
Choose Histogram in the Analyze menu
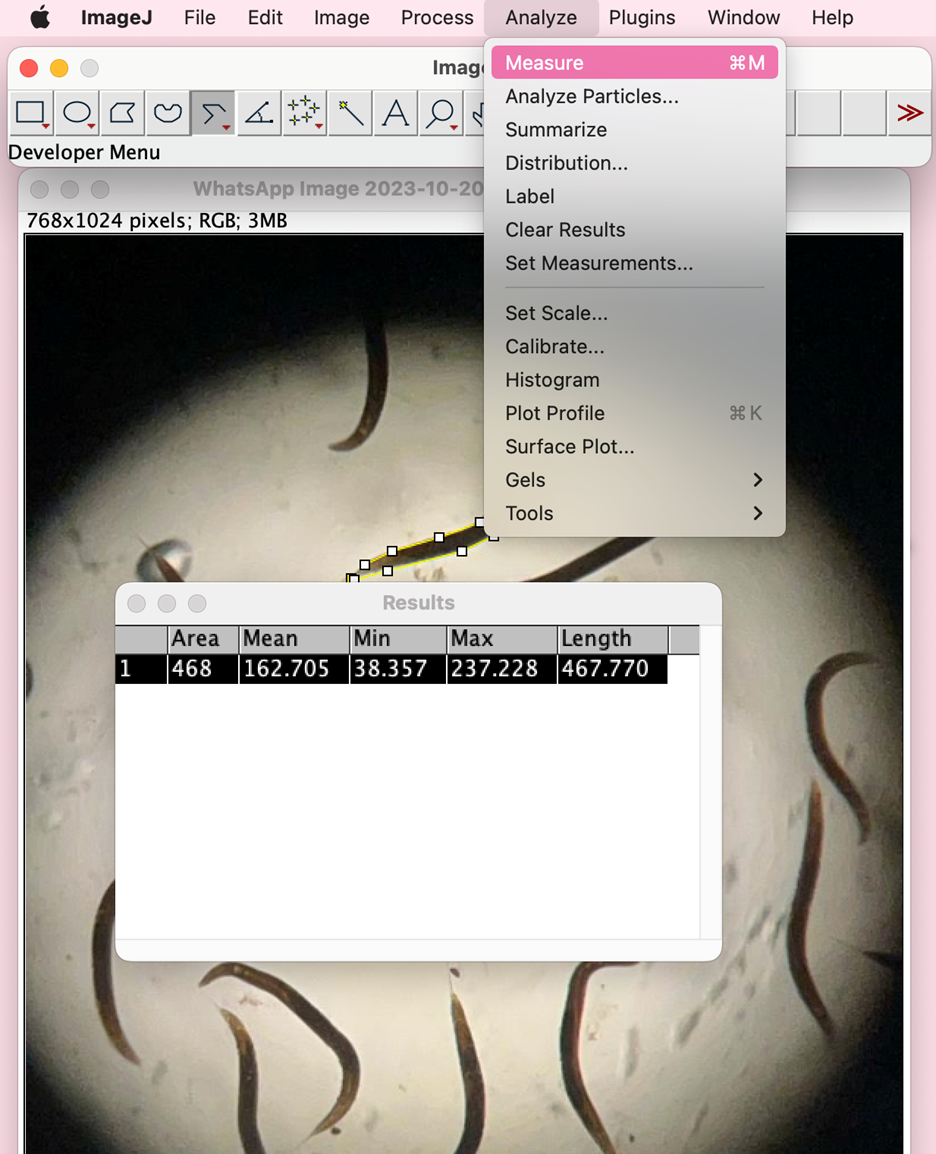click(x=634, y=380)
